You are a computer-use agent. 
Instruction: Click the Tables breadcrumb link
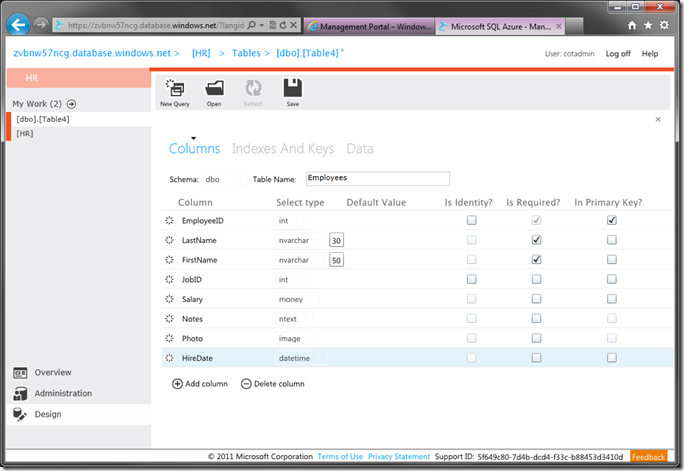click(246, 53)
